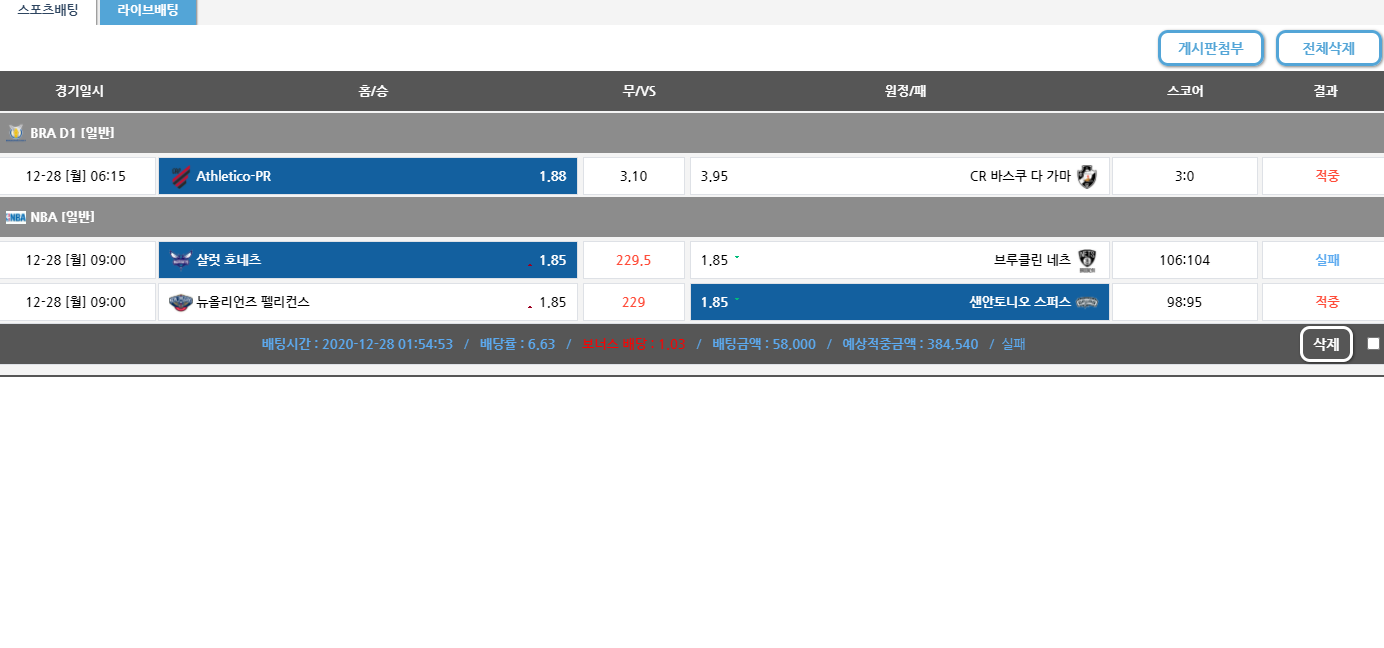1384x648 pixels.
Task: Click the 229.5 over/under line cell
Action: point(633,261)
